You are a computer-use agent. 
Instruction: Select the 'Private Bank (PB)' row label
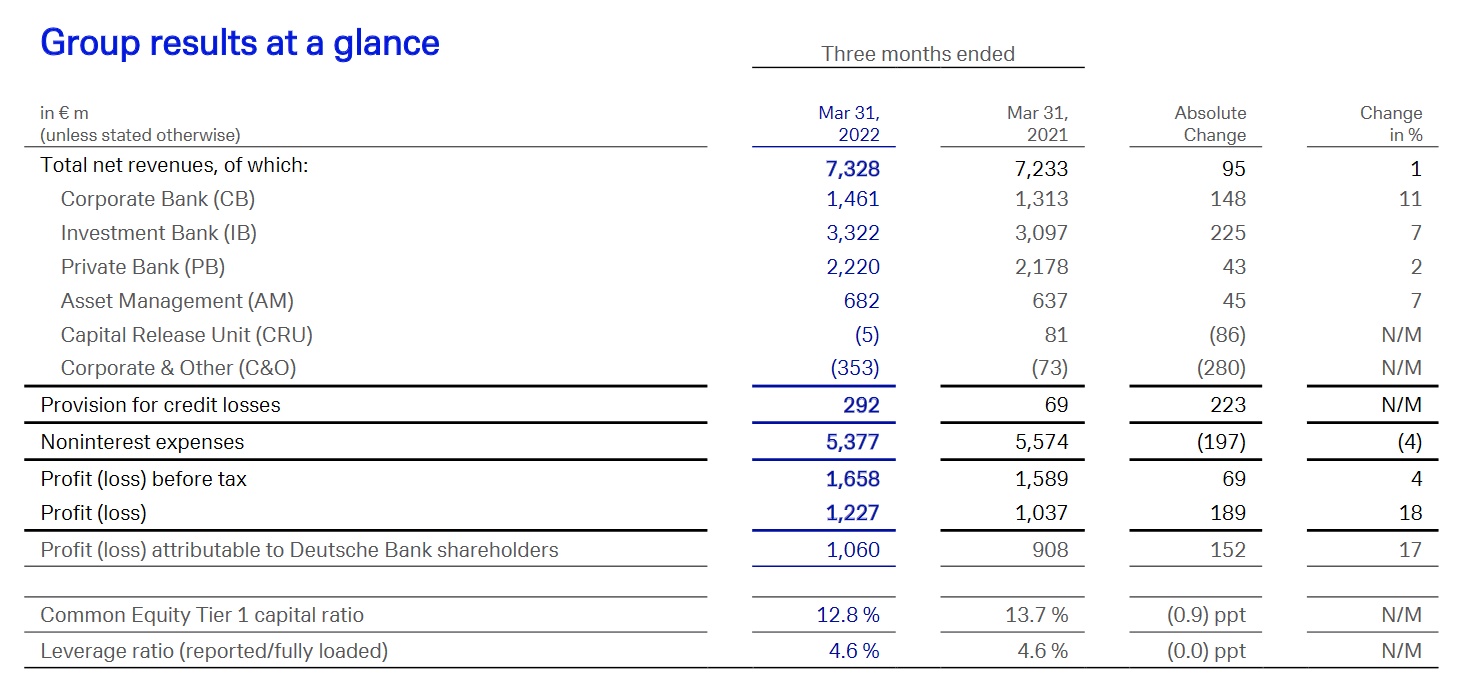tap(143, 267)
